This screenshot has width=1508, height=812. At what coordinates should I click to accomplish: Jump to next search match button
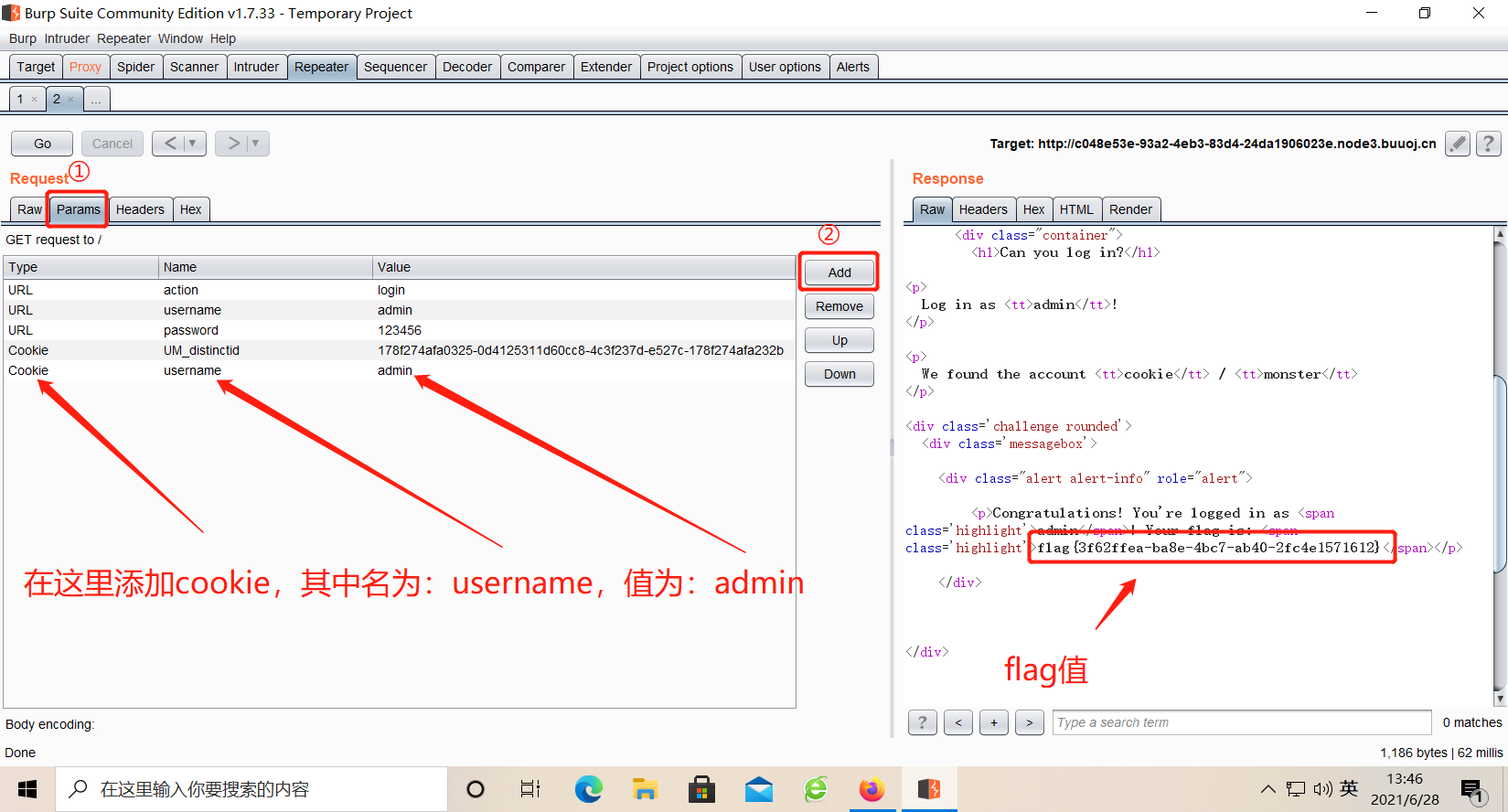pos(1030,722)
